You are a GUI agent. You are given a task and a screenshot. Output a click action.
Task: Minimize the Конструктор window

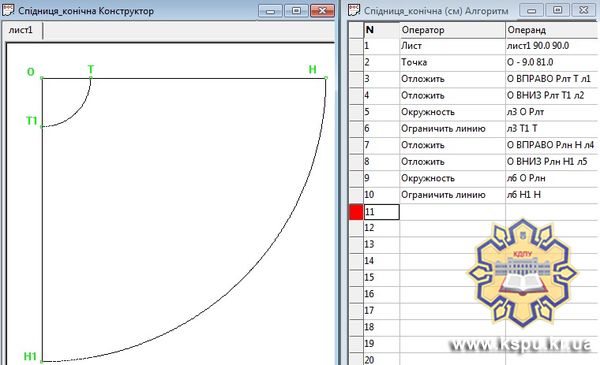click(x=270, y=11)
